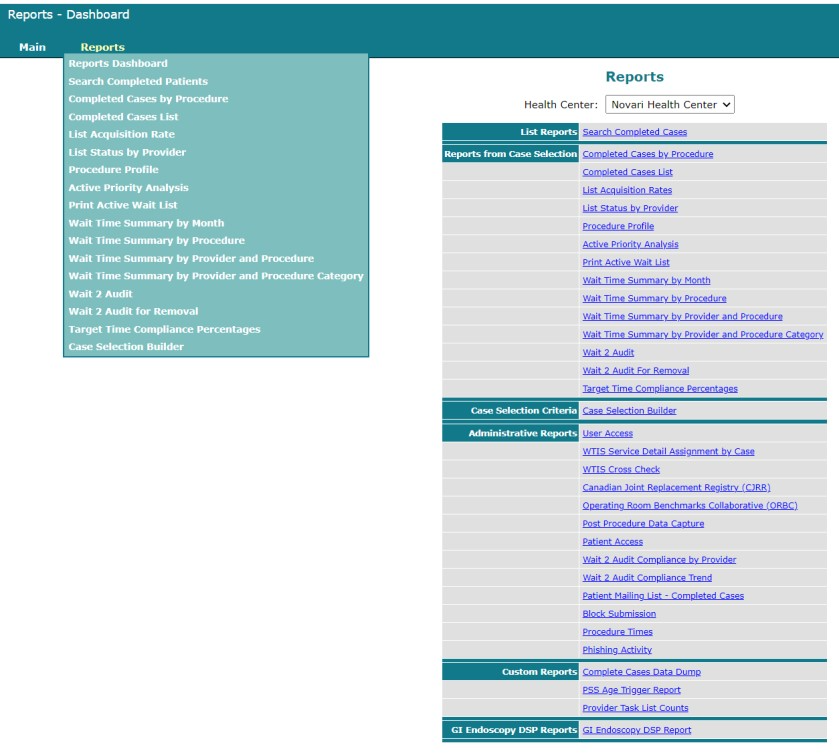The image size is (839, 755).
Task: Select Completed Cases by Procedure in the dropdown menu
Action: click(x=148, y=99)
